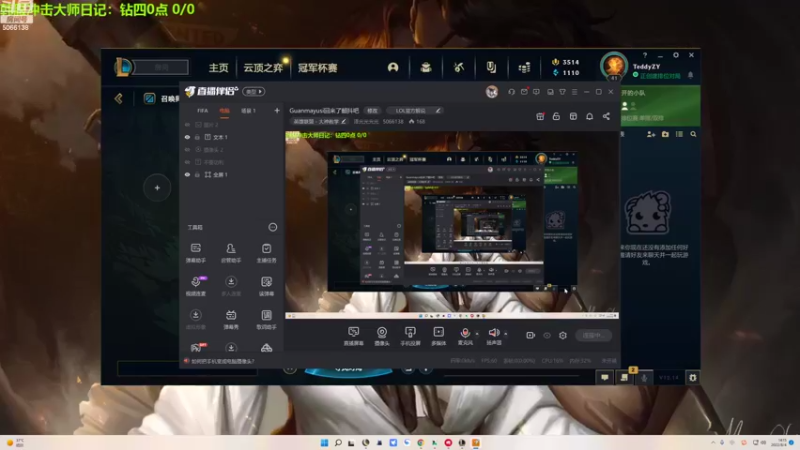This screenshot has height=450, width=800.
Task: Toggle visibility of 文本 1 layer
Action: coord(187,137)
